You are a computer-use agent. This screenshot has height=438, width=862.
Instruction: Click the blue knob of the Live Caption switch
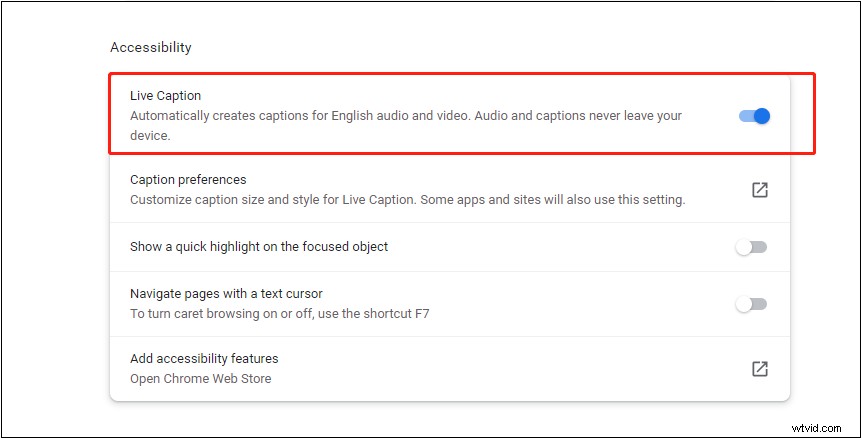(x=762, y=116)
